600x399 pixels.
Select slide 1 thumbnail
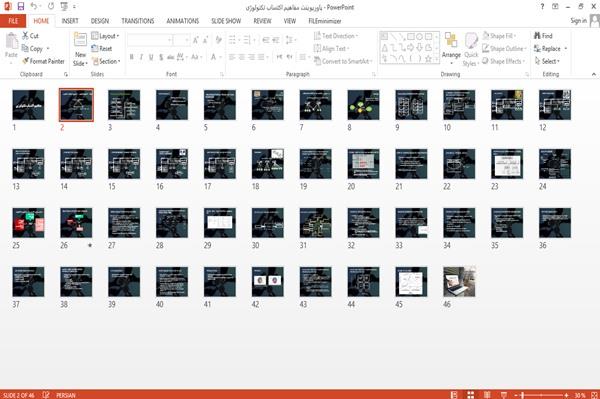[28, 105]
